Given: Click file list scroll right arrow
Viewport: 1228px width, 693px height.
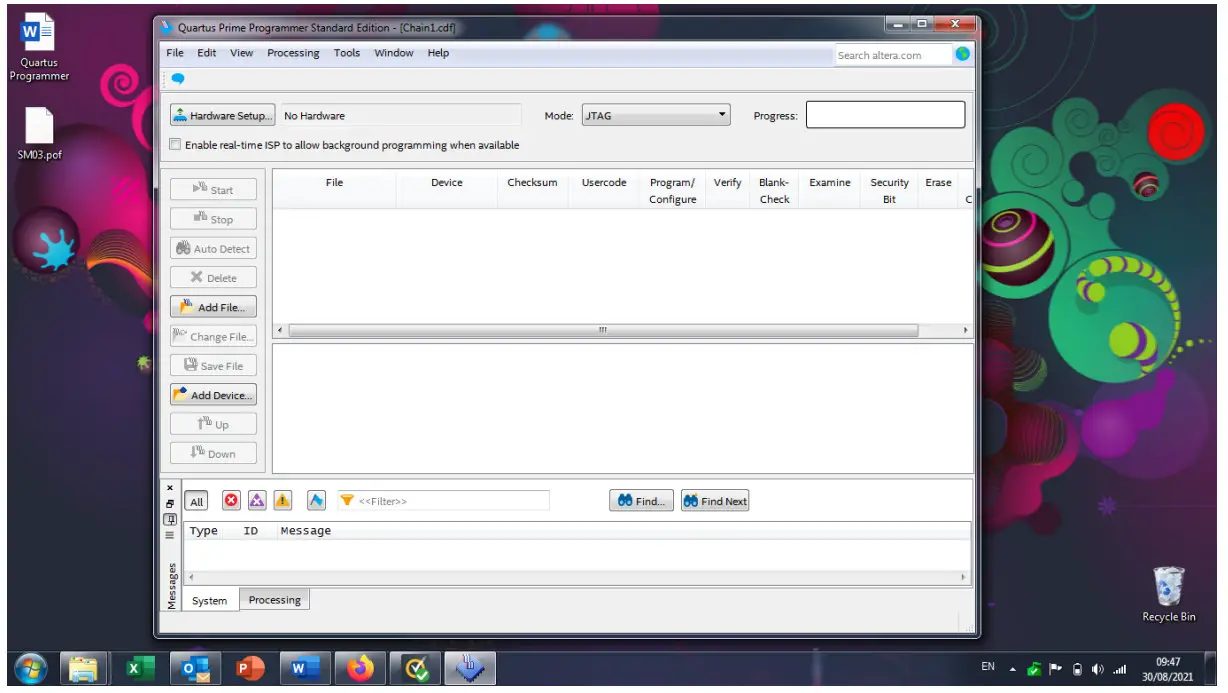Looking at the screenshot, I should click(x=965, y=330).
